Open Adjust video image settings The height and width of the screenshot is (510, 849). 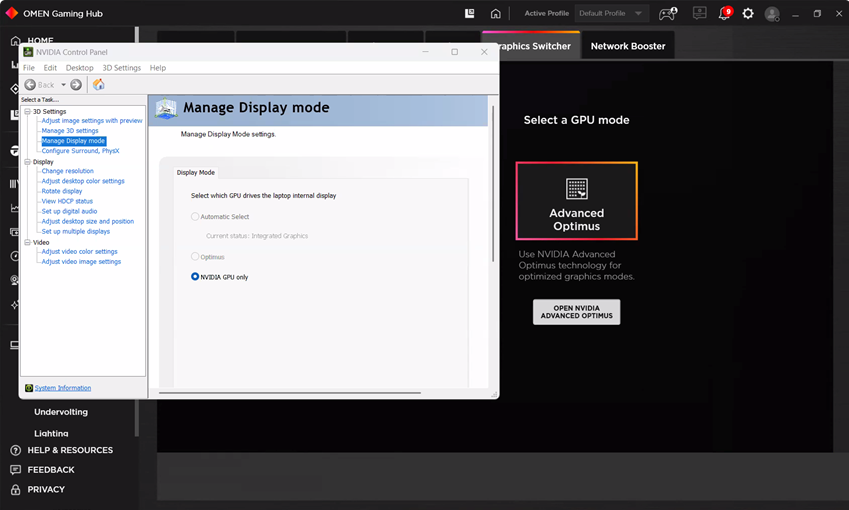tap(81, 261)
